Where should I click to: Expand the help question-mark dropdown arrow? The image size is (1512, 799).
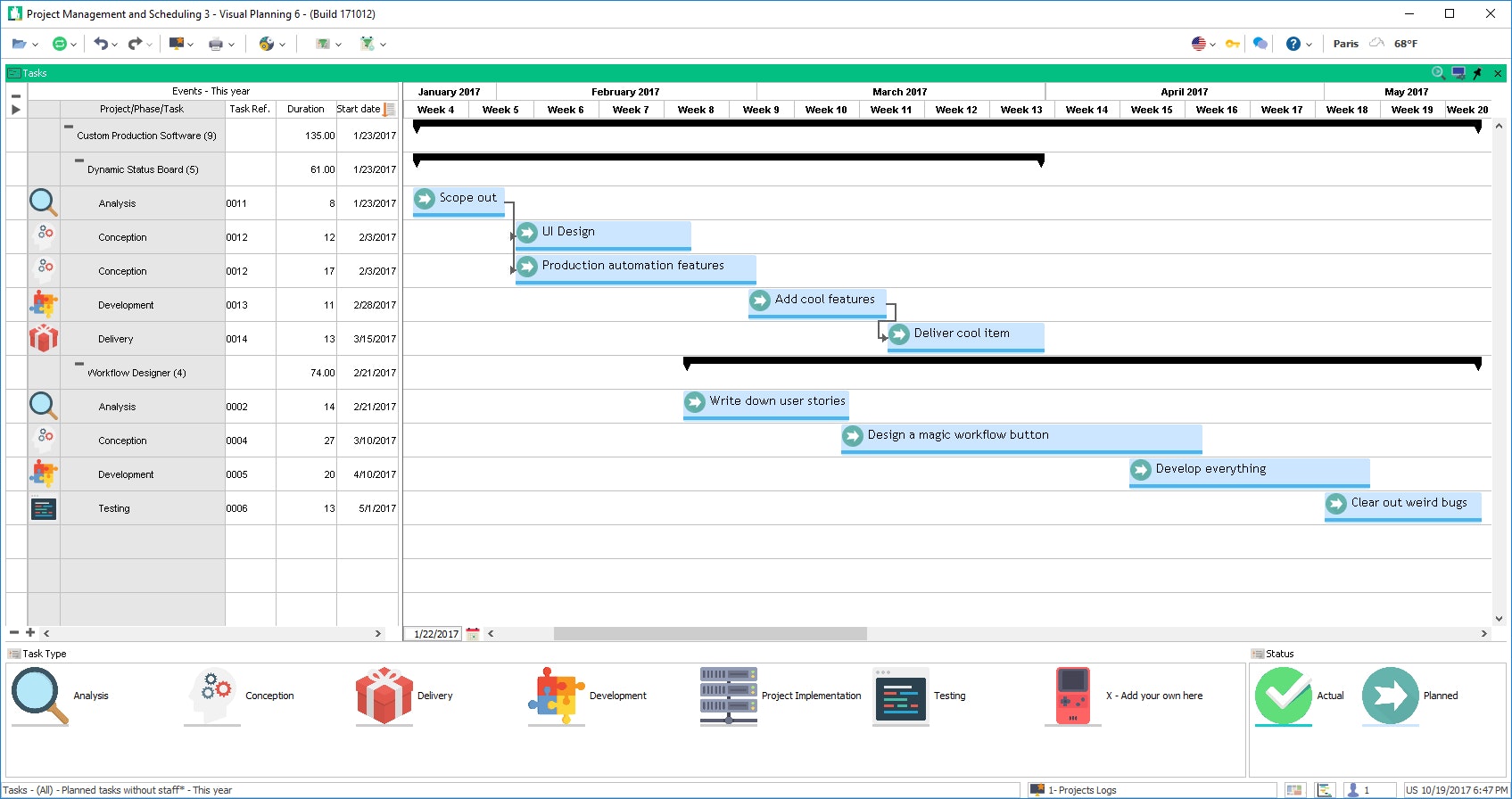pos(1309,45)
